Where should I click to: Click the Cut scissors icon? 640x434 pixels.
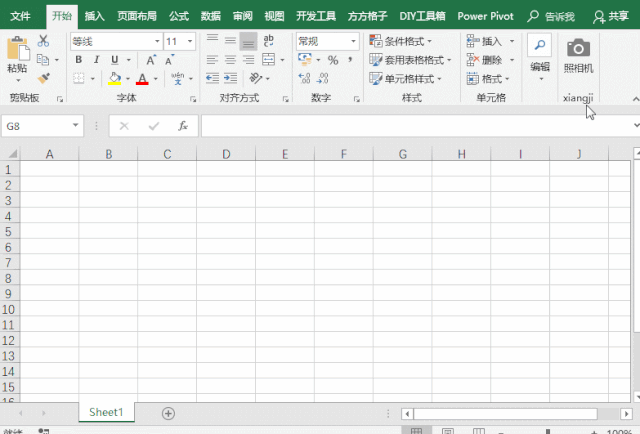pyautogui.click(x=43, y=41)
